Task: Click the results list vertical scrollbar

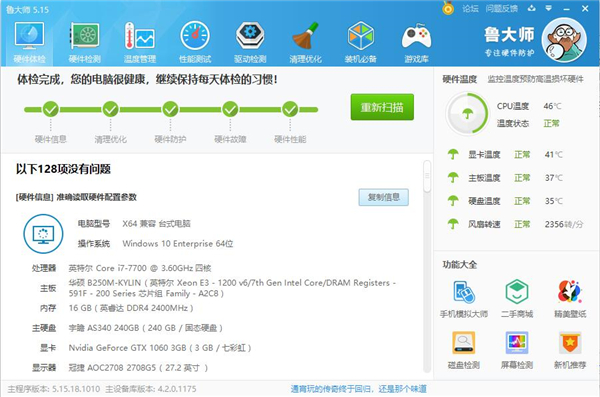Action: (427, 266)
